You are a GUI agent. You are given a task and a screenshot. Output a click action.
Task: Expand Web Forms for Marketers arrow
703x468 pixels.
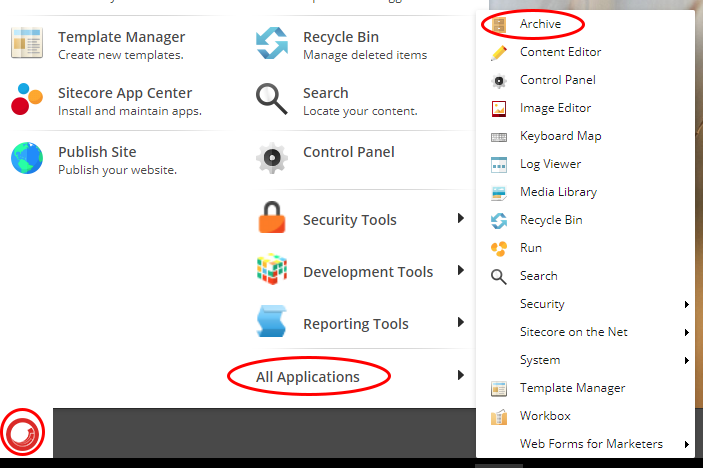686,445
